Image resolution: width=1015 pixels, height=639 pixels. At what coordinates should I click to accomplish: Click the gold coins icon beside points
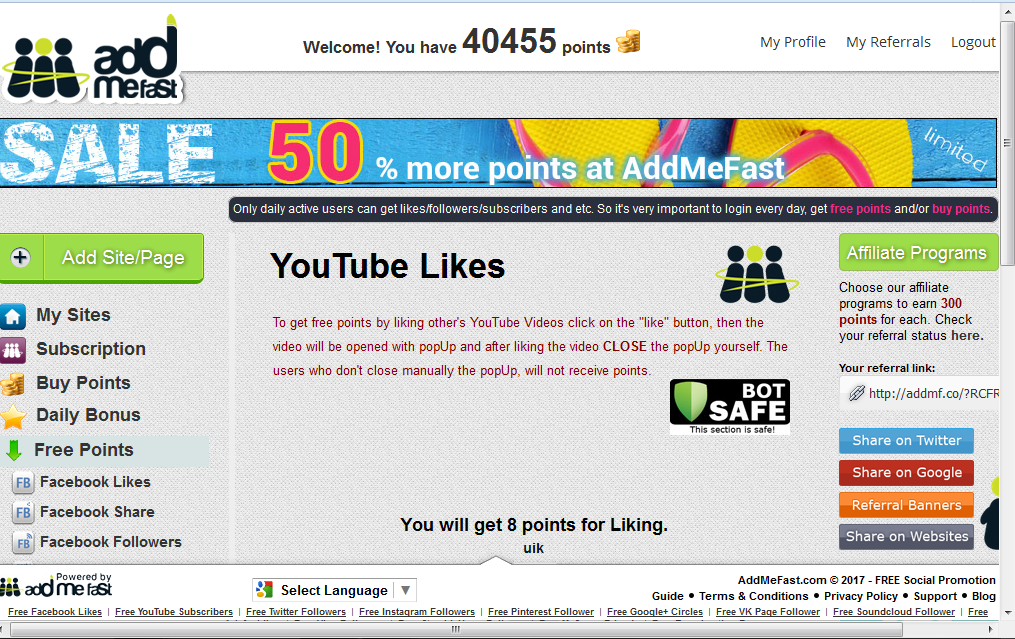pyautogui.click(x=628, y=42)
